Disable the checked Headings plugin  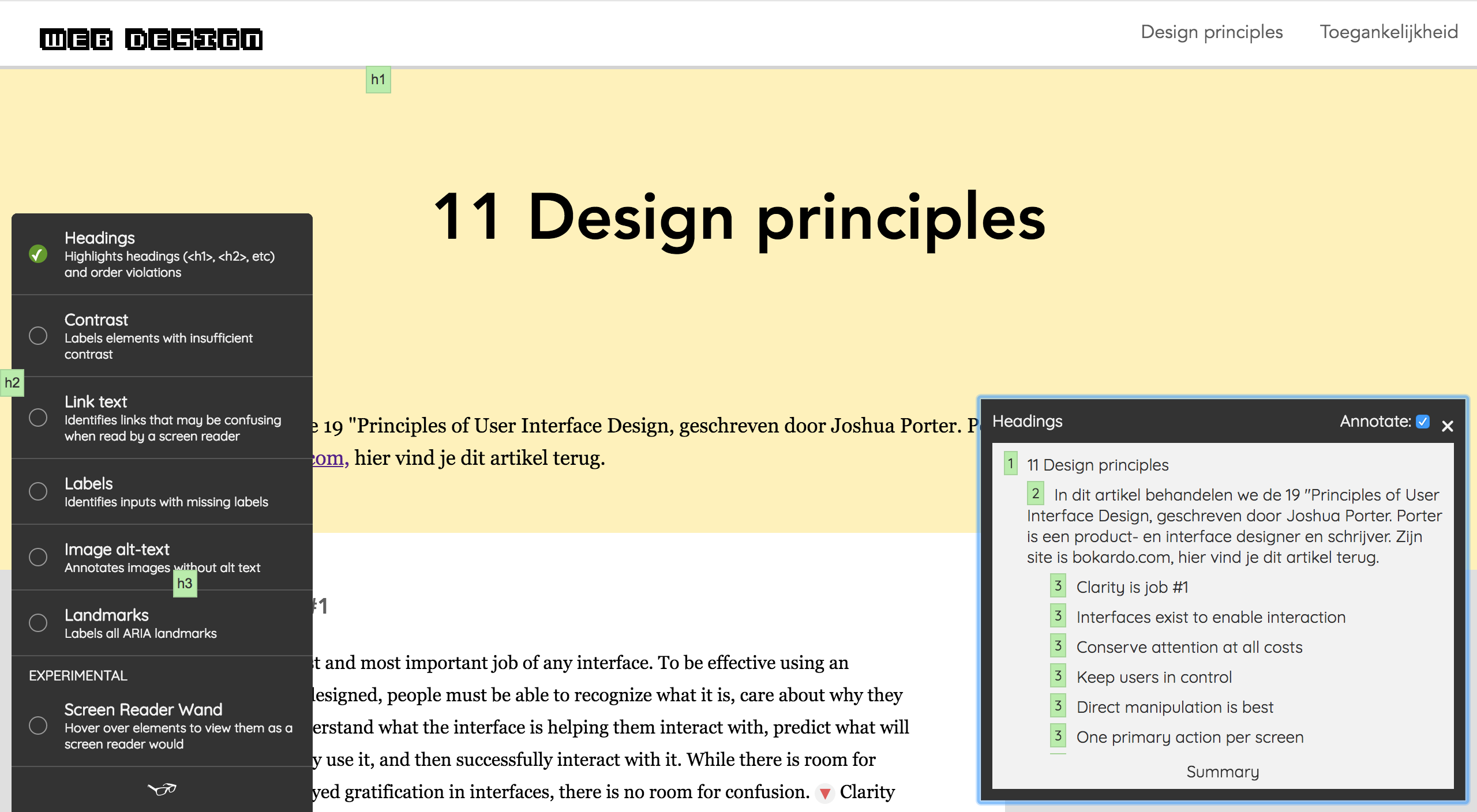coord(38,254)
